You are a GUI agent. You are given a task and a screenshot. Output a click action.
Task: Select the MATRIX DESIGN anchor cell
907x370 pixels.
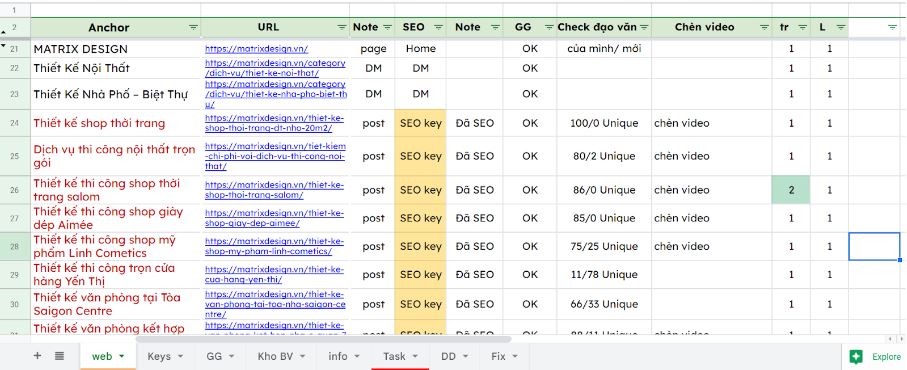click(116, 49)
